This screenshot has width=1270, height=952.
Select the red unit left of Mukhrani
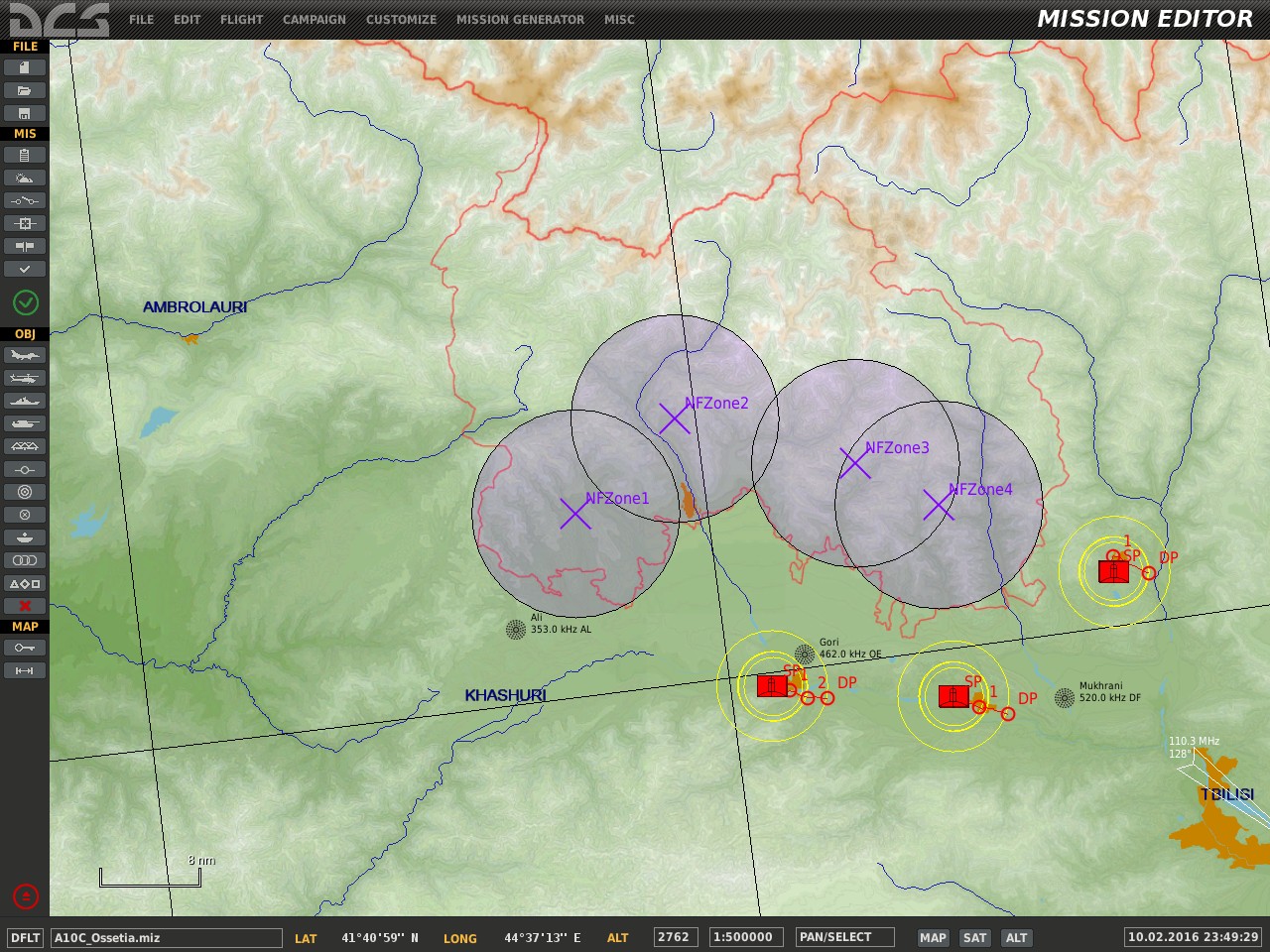(953, 696)
